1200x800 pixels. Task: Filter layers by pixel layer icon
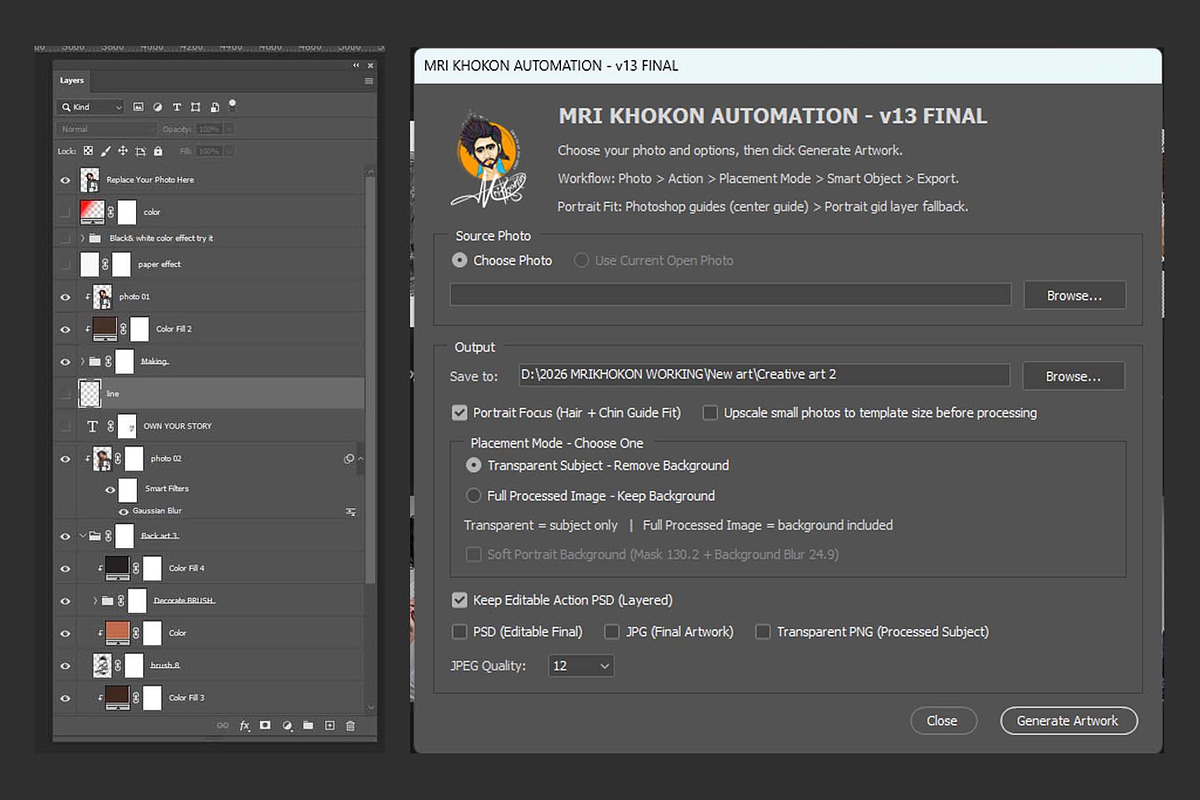(139, 107)
